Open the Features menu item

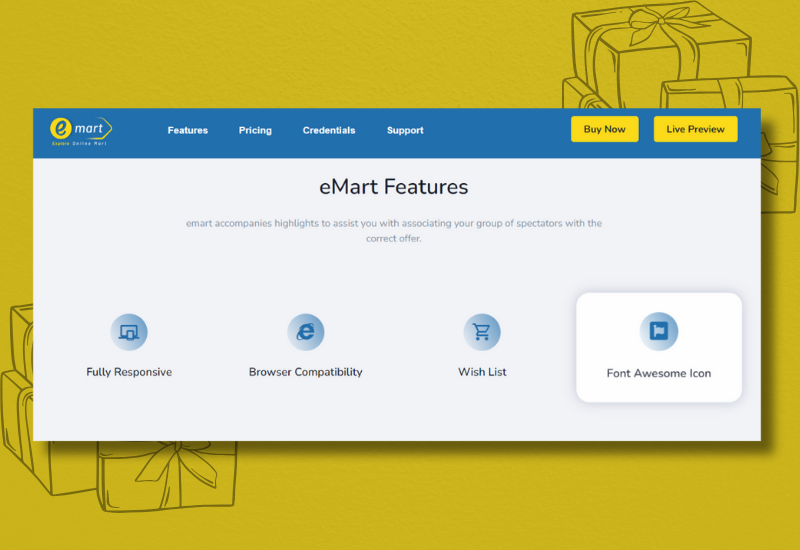[188, 130]
